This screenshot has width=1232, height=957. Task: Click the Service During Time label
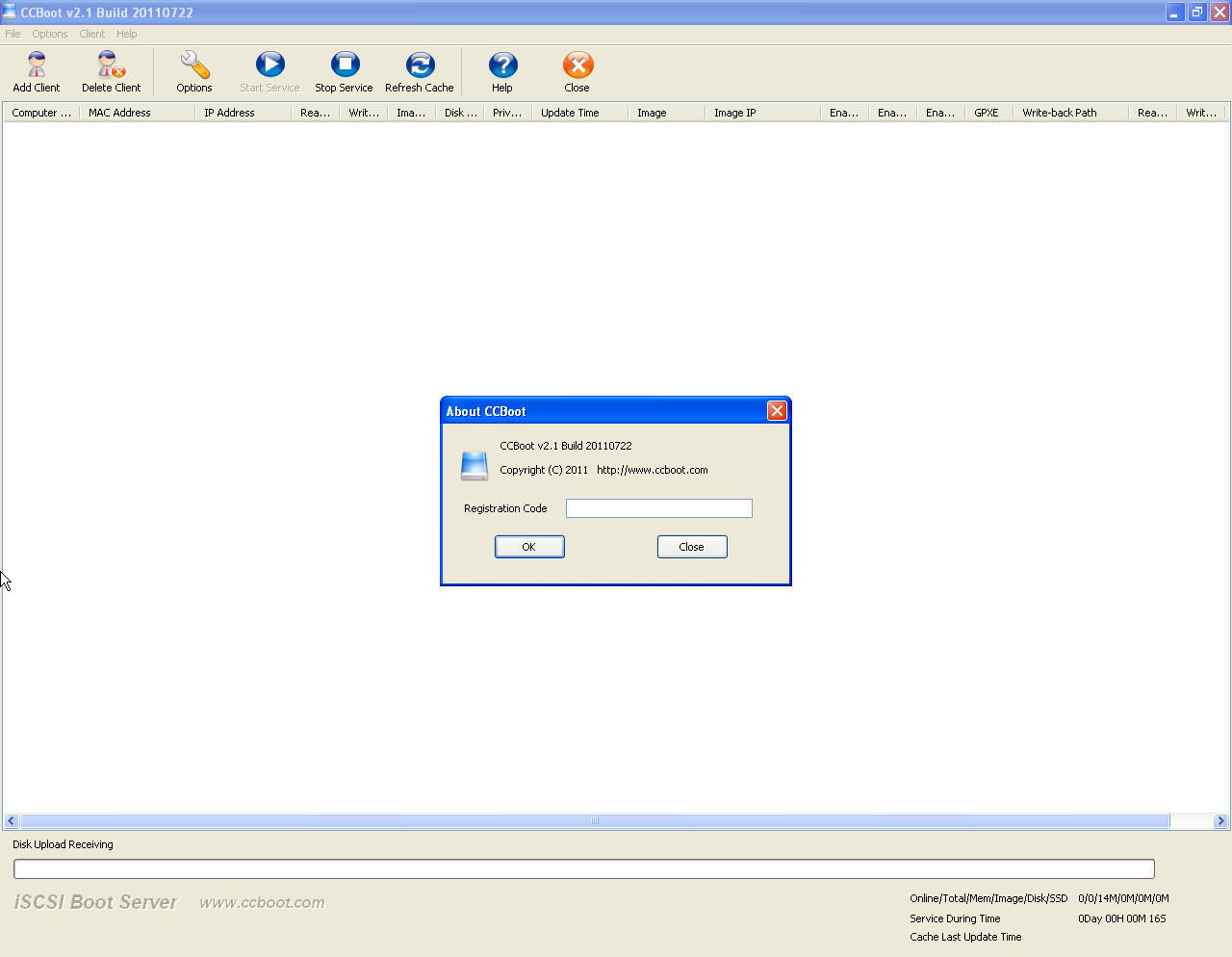955,918
